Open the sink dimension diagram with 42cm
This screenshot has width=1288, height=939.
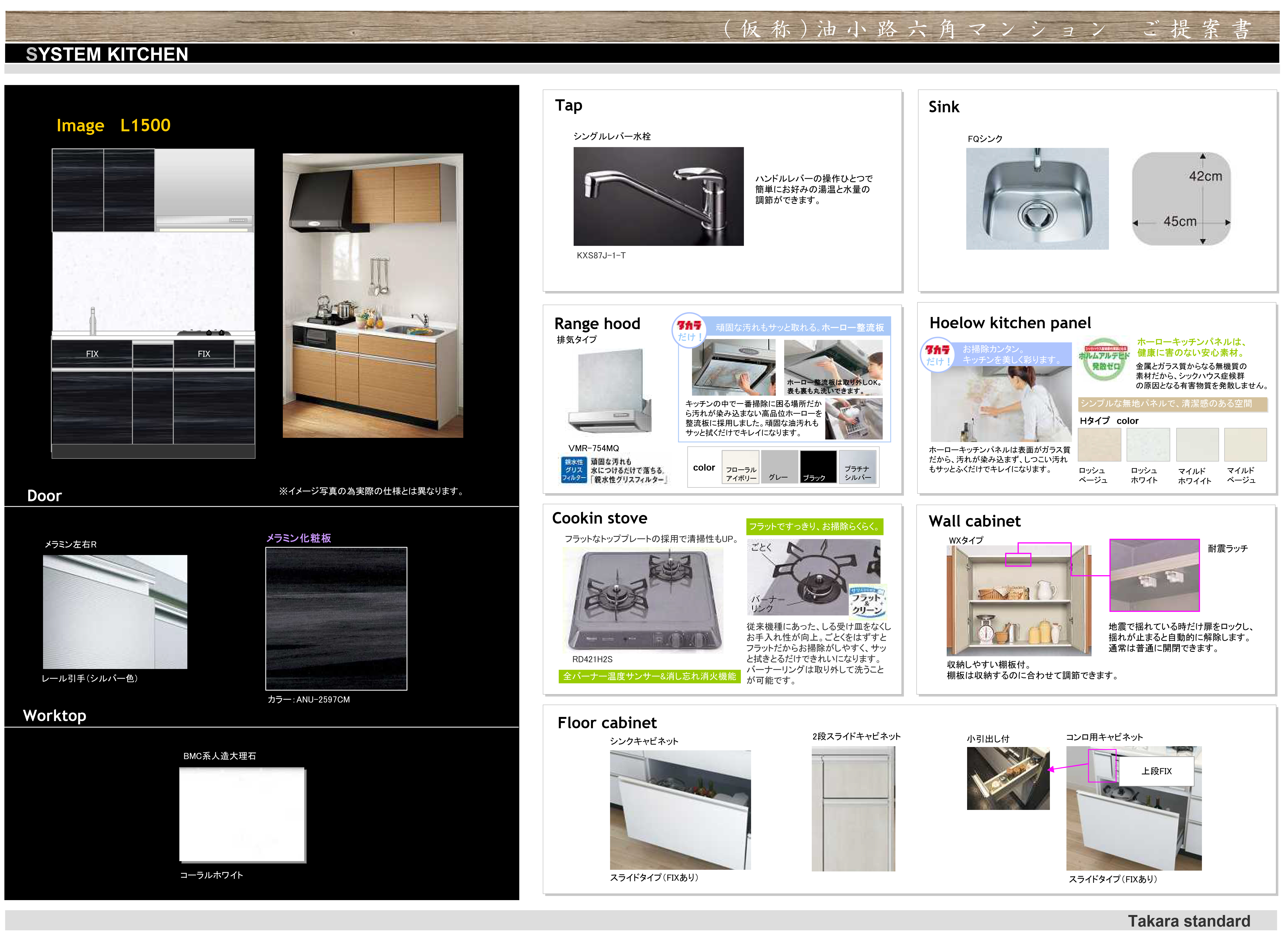[1181, 198]
